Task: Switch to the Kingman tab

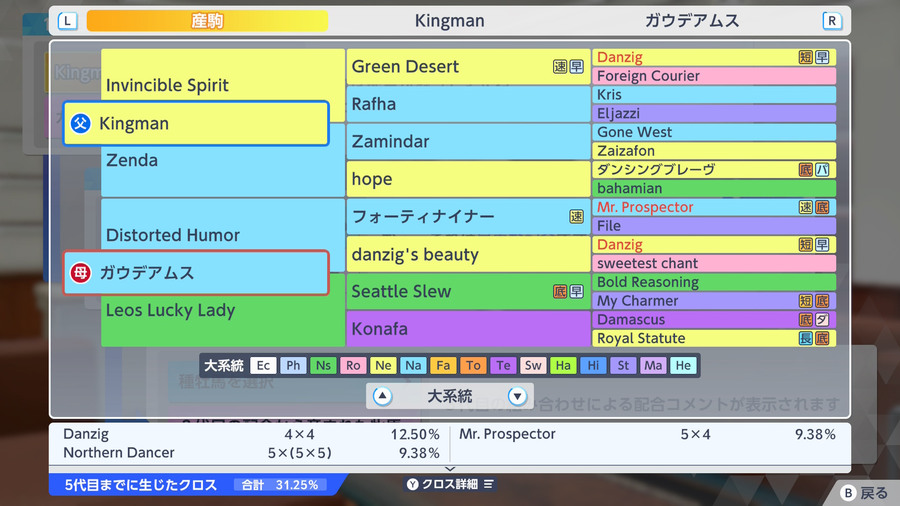Action: [x=449, y=21]
